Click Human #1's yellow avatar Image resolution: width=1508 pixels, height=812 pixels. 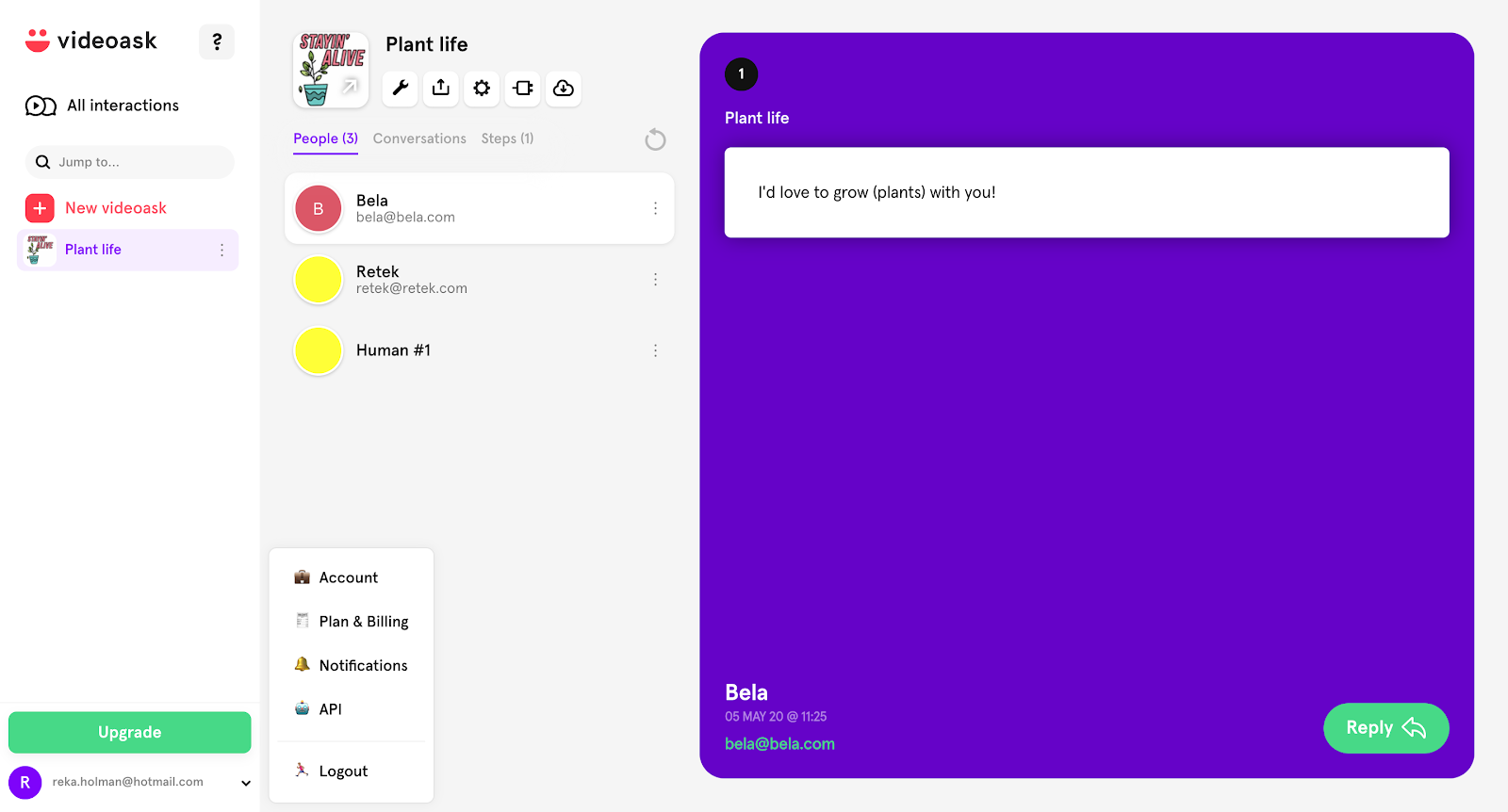(x=319, y=351)
